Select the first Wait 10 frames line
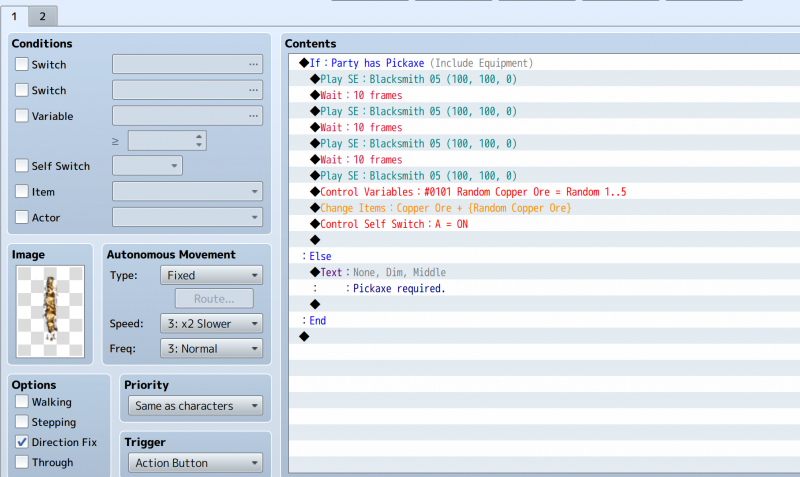 tap(544, 95)
